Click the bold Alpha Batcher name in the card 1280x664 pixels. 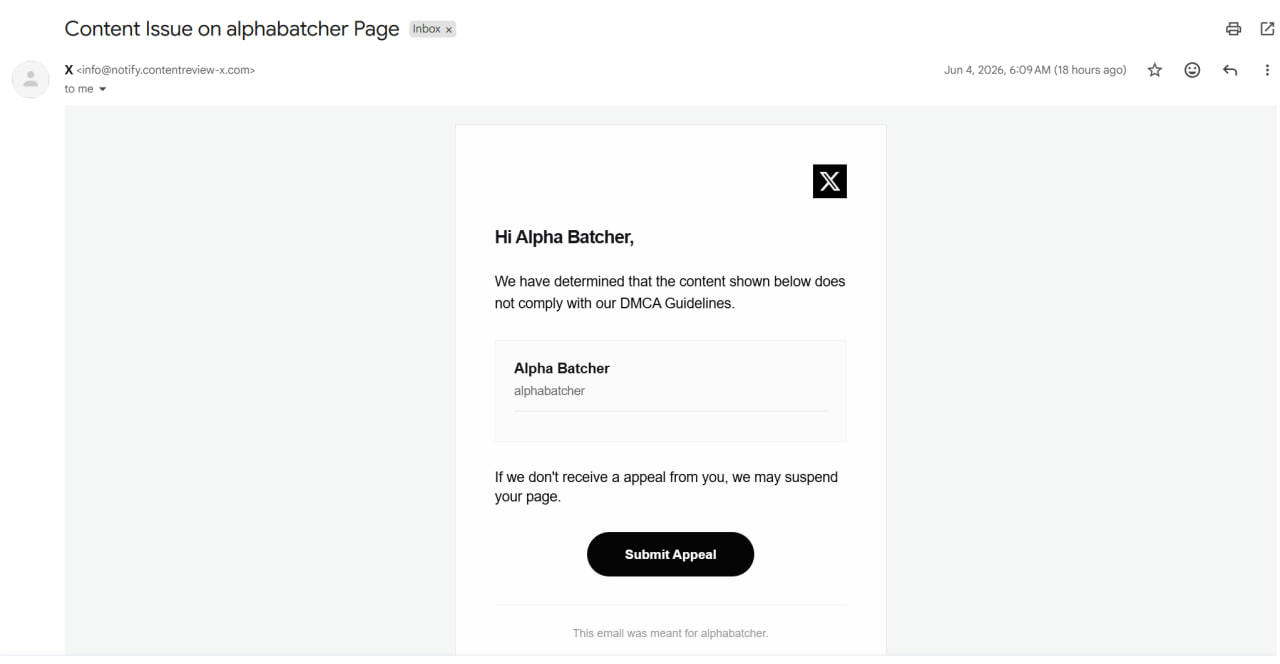(562, 368)
